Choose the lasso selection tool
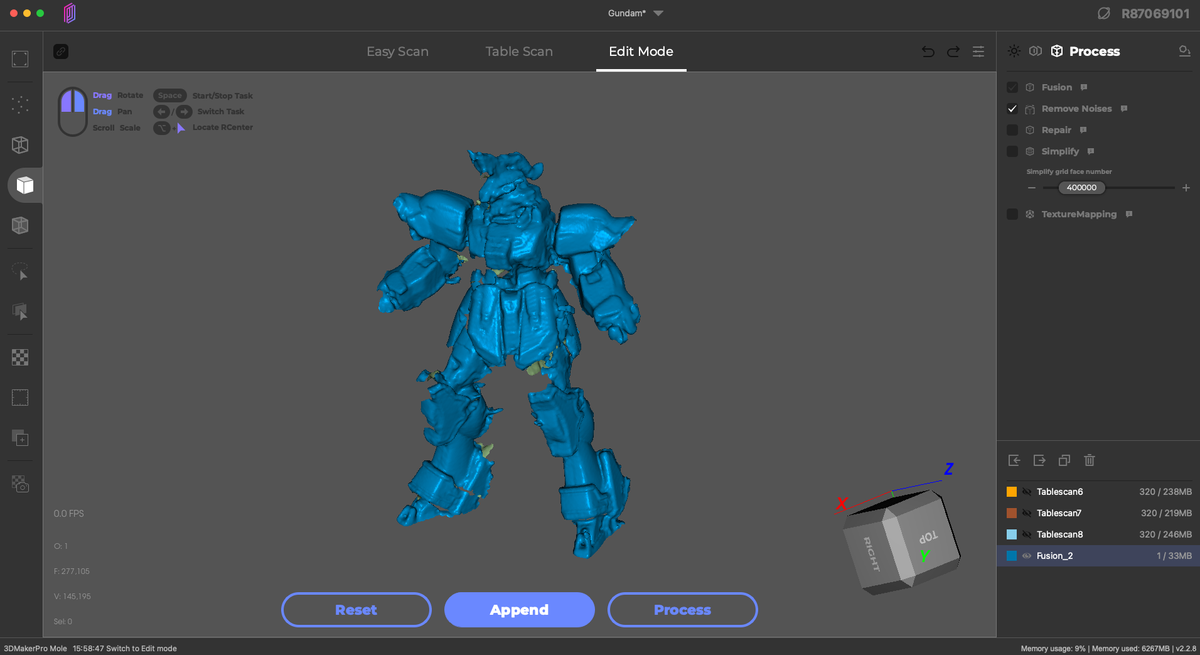The image size is (1200, 655). pos(20,272)
